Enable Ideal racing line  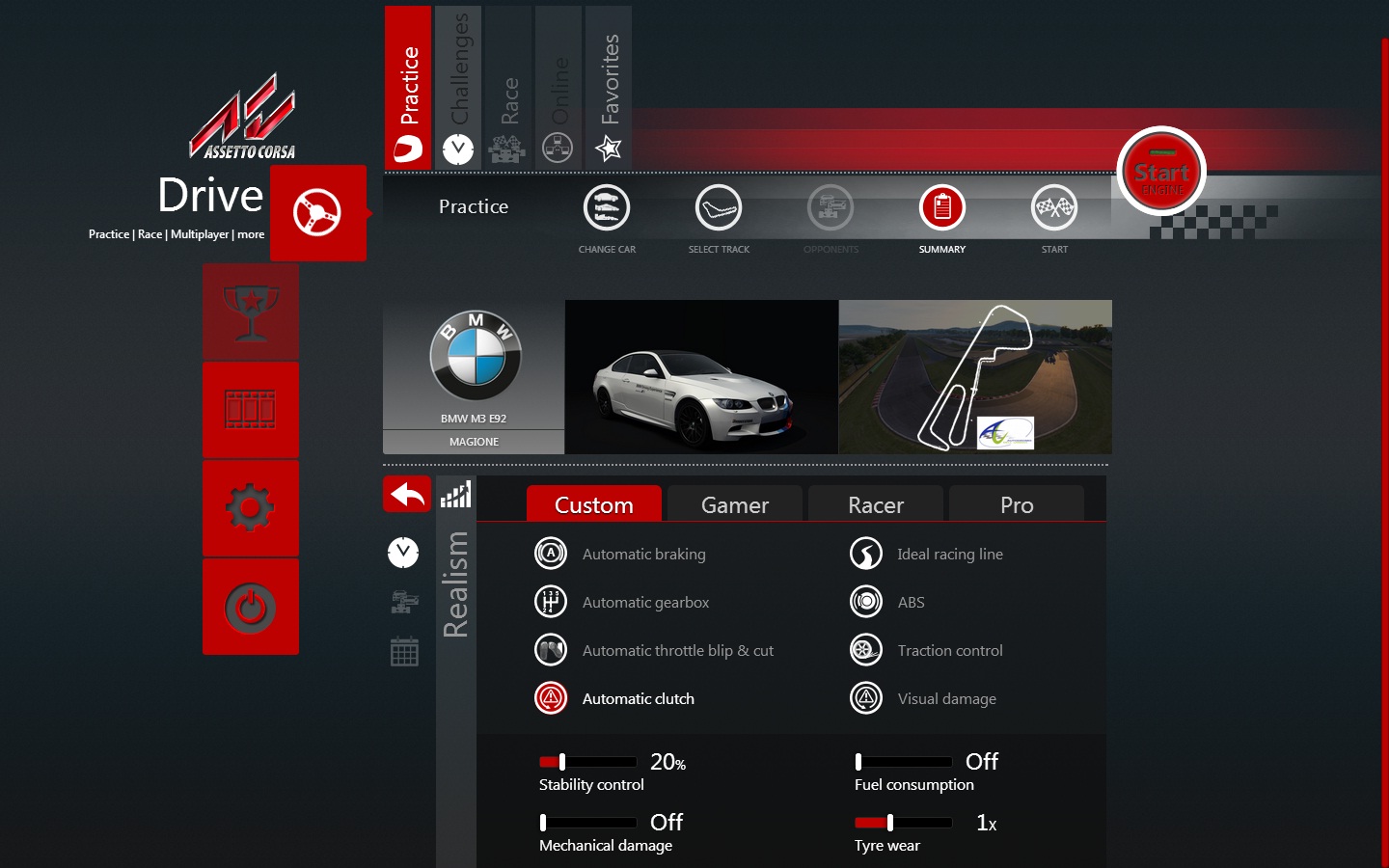866,554
